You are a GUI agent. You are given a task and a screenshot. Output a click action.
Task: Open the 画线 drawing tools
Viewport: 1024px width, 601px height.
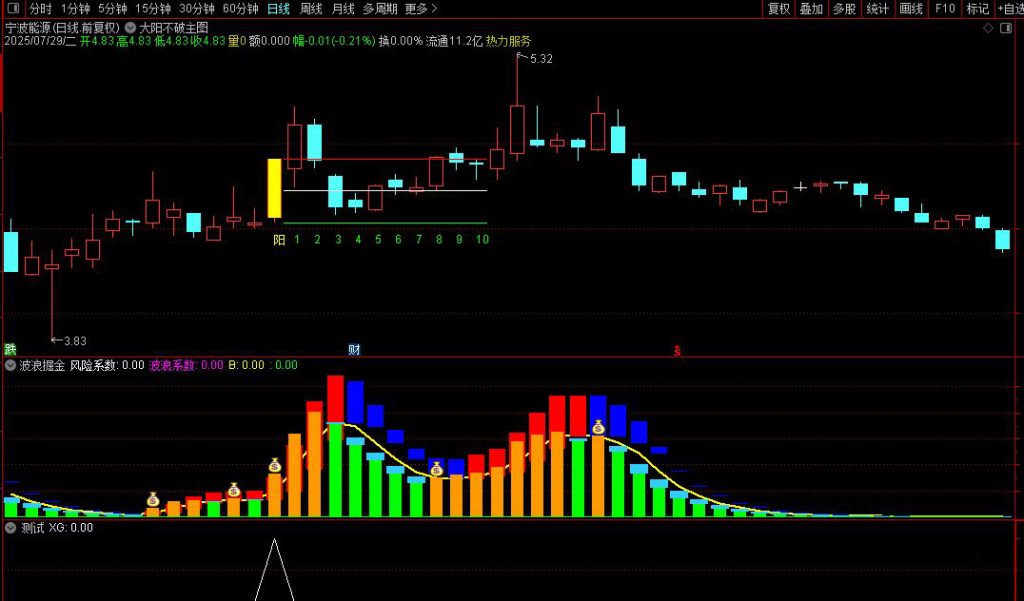[x=911, y=9]
